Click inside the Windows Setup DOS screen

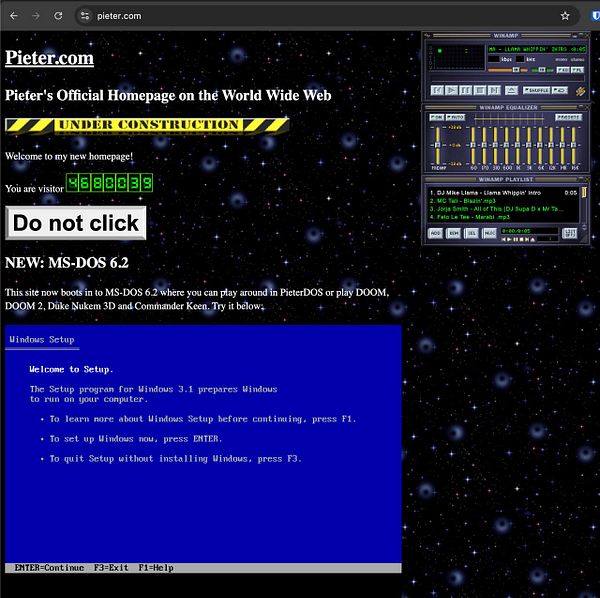203,449
